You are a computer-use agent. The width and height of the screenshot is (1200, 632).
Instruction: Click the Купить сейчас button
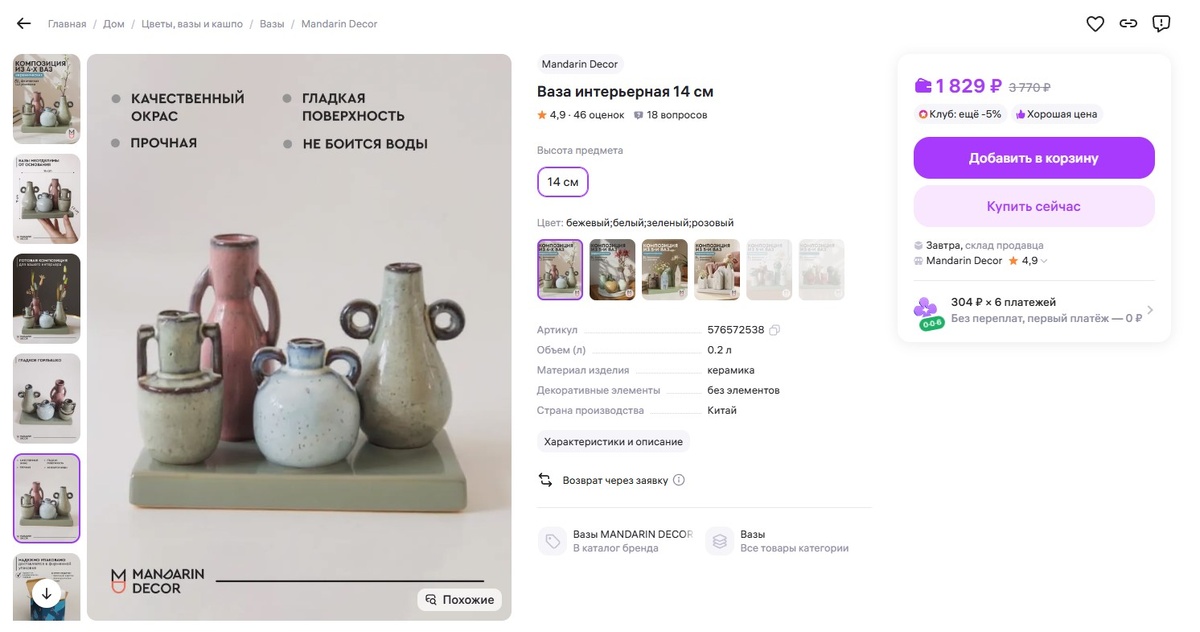click(1033, 206)
